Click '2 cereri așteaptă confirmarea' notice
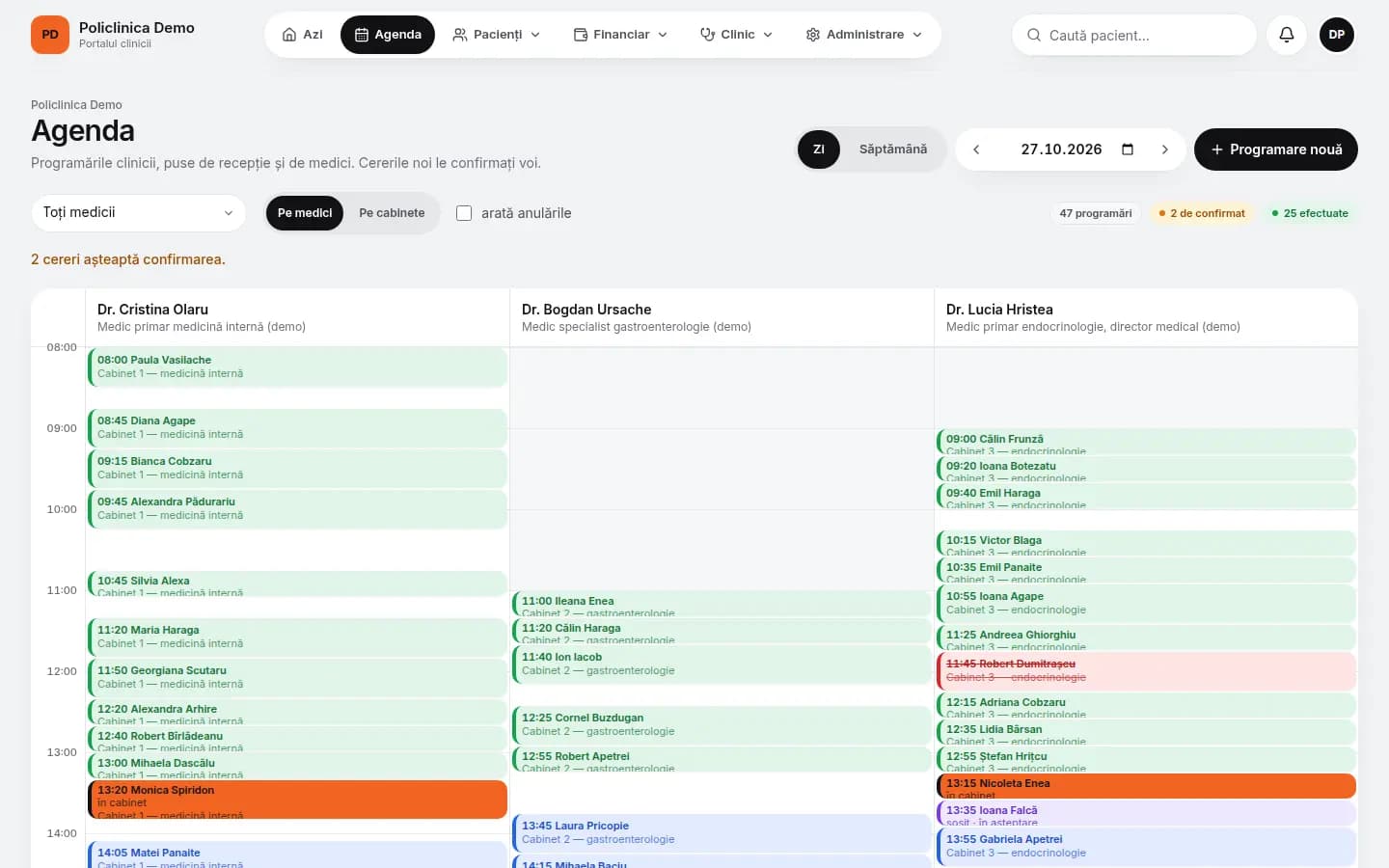The width and height of the screenshot is (1389, 868). coord(128,259)
